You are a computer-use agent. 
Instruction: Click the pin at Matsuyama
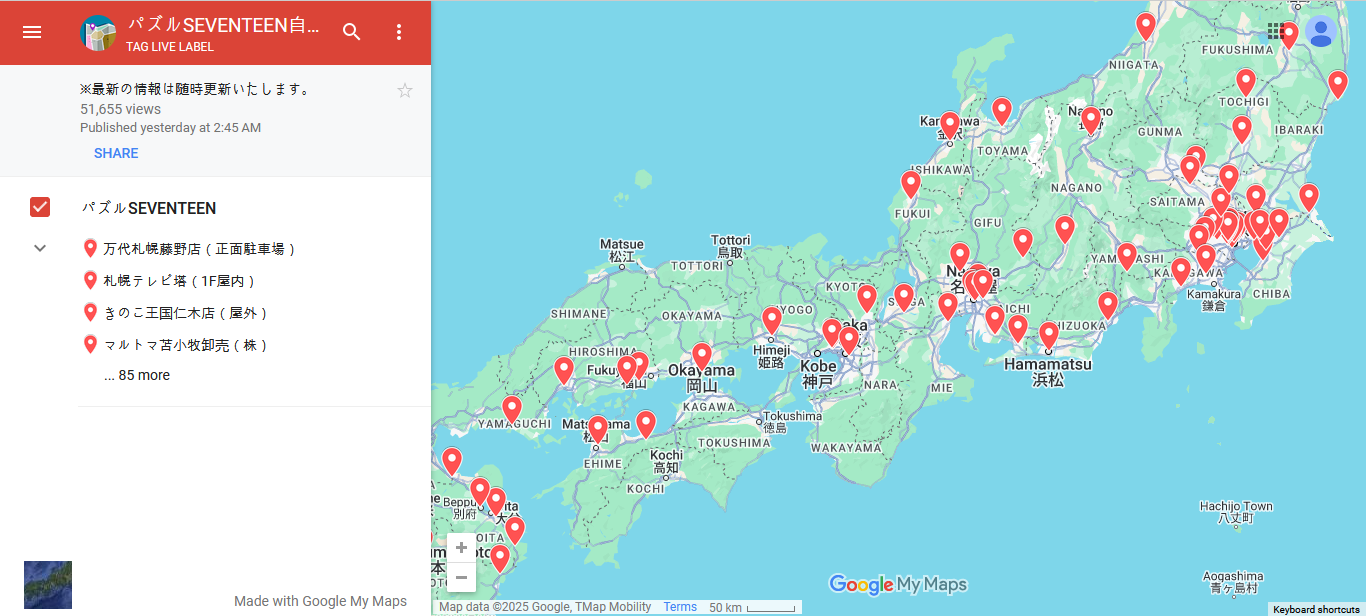click(x=598, y=431)
